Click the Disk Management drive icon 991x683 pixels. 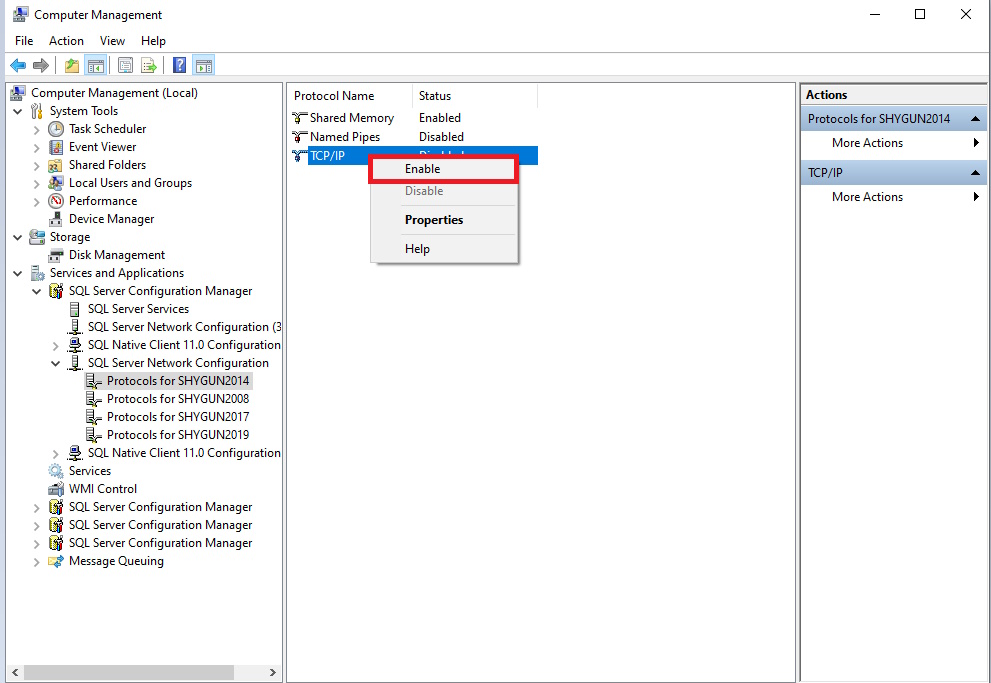(x=56, y=255)
